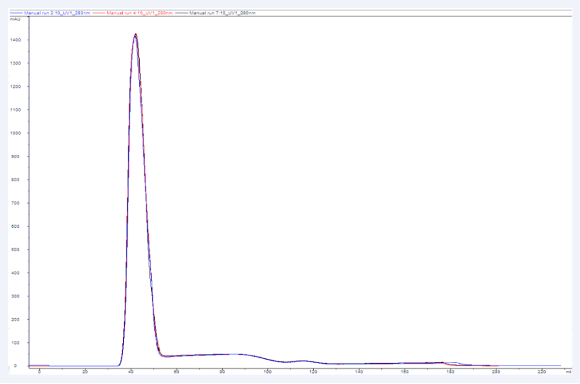Click the 1400 tick label on the y-axis
The height and width of the screenshot is (384, 580).
pyautogui.click(x=16, y=40)
